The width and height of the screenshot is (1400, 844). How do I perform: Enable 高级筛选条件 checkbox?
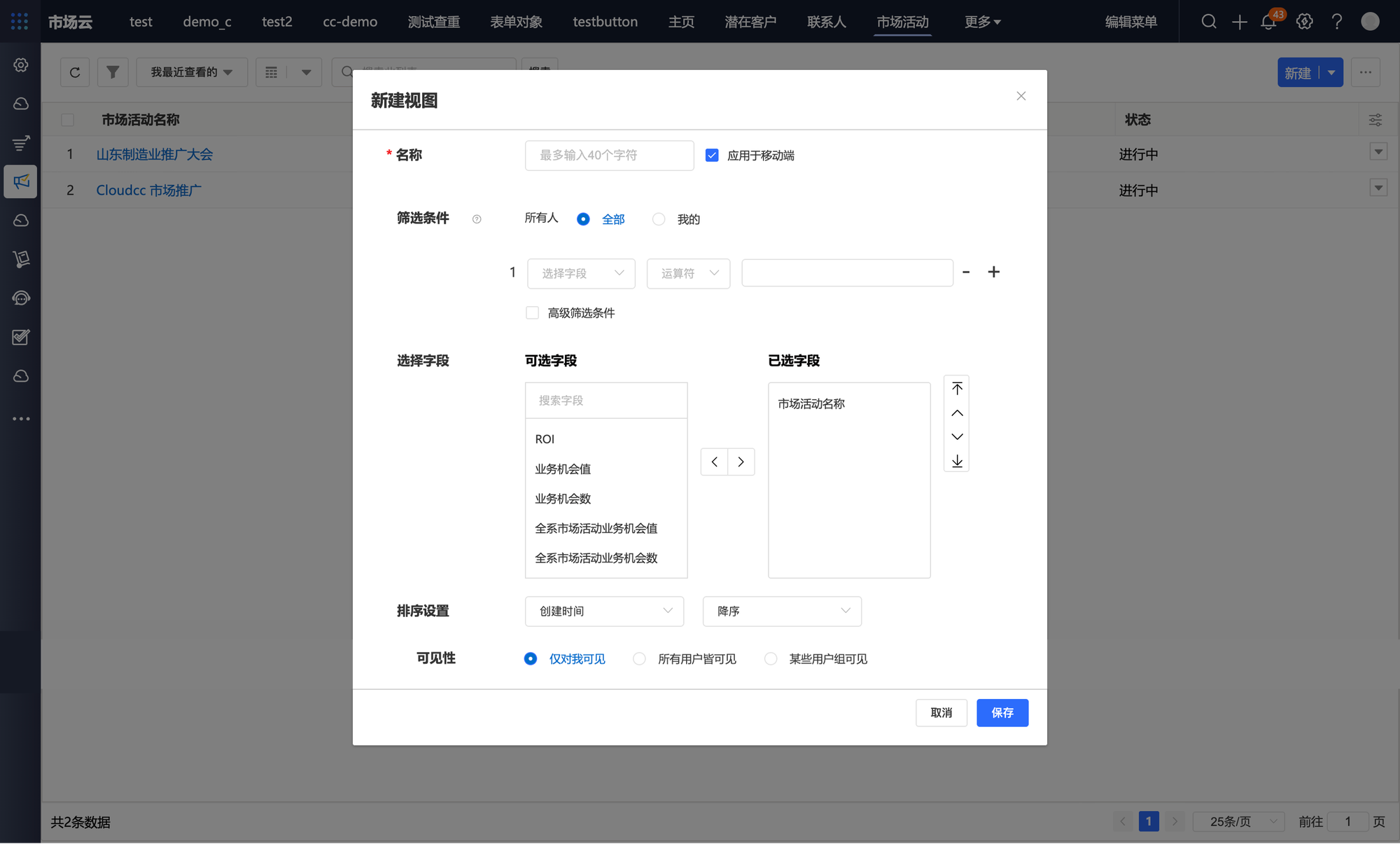[532, 313]
